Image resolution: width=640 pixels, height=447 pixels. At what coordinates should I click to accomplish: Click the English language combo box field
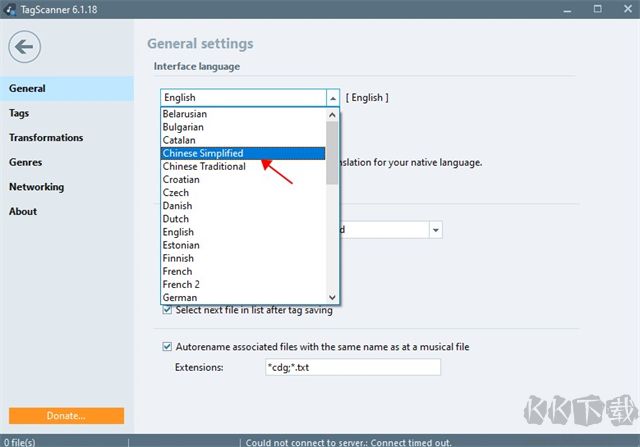(244, 98)
